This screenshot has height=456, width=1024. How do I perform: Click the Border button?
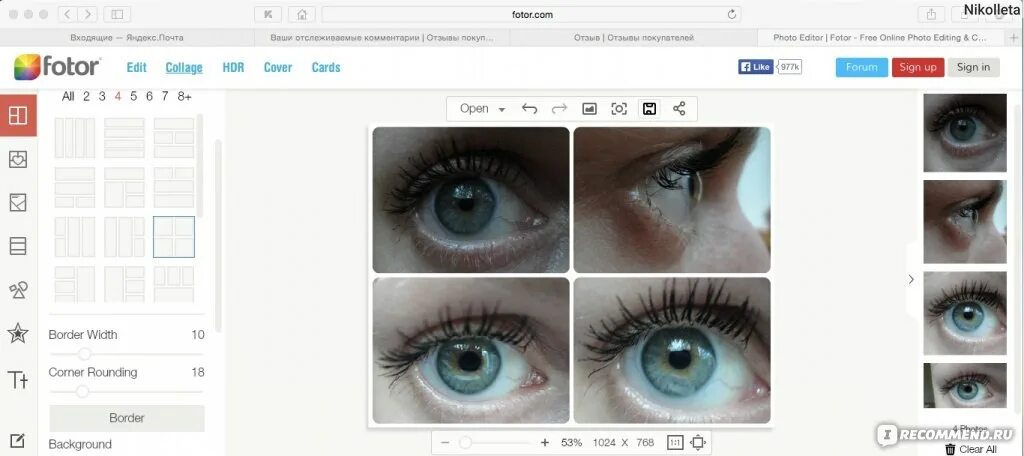(x=127, y=418)
